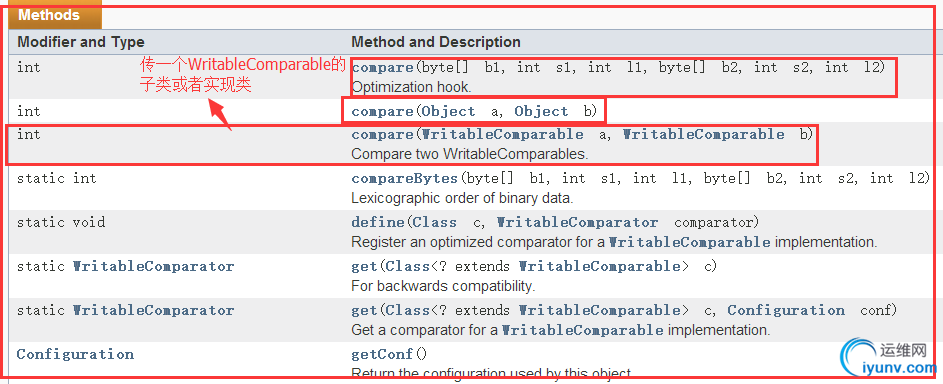Select the Methods tab
Image resolution: width=943 pixels, height=384 pixels.
[x=51, y=15]
